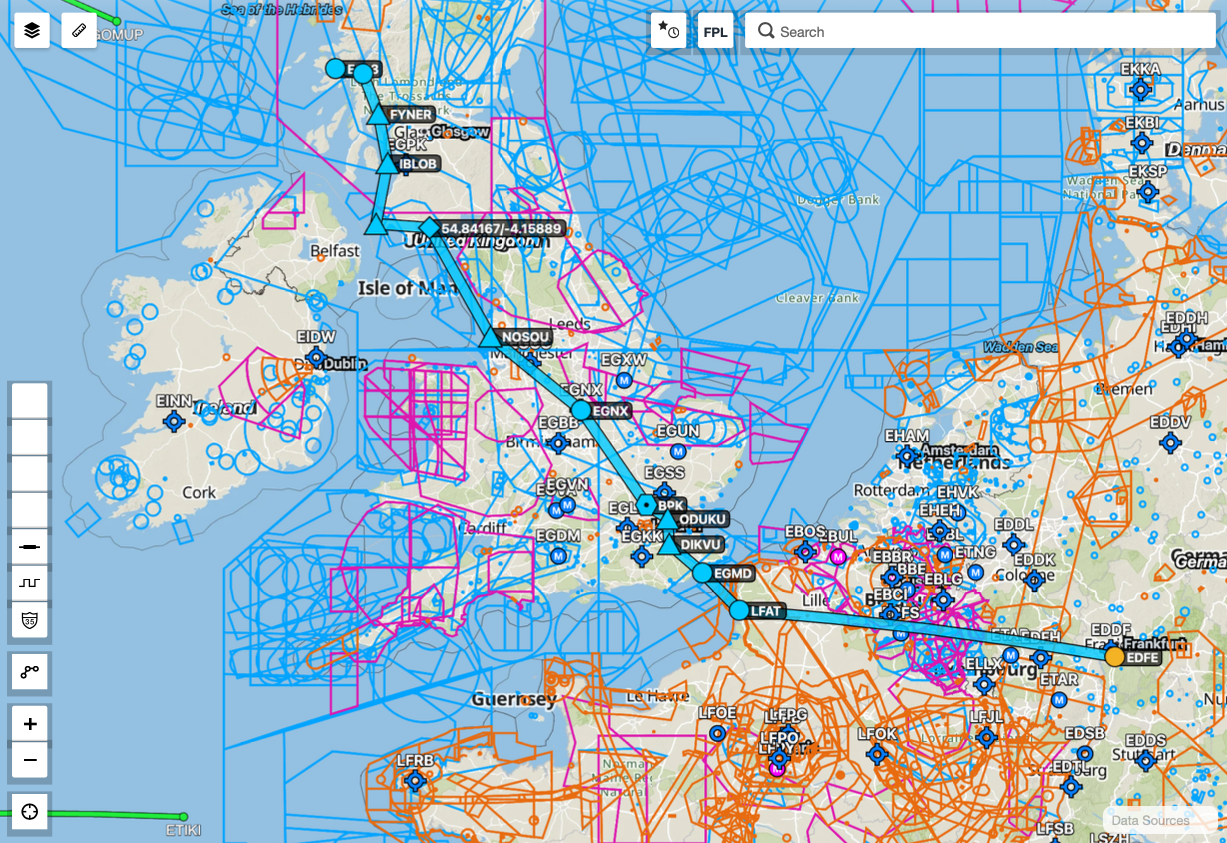
Task: Select the NOSOU waypoint triangle
Action: point(490,337)
